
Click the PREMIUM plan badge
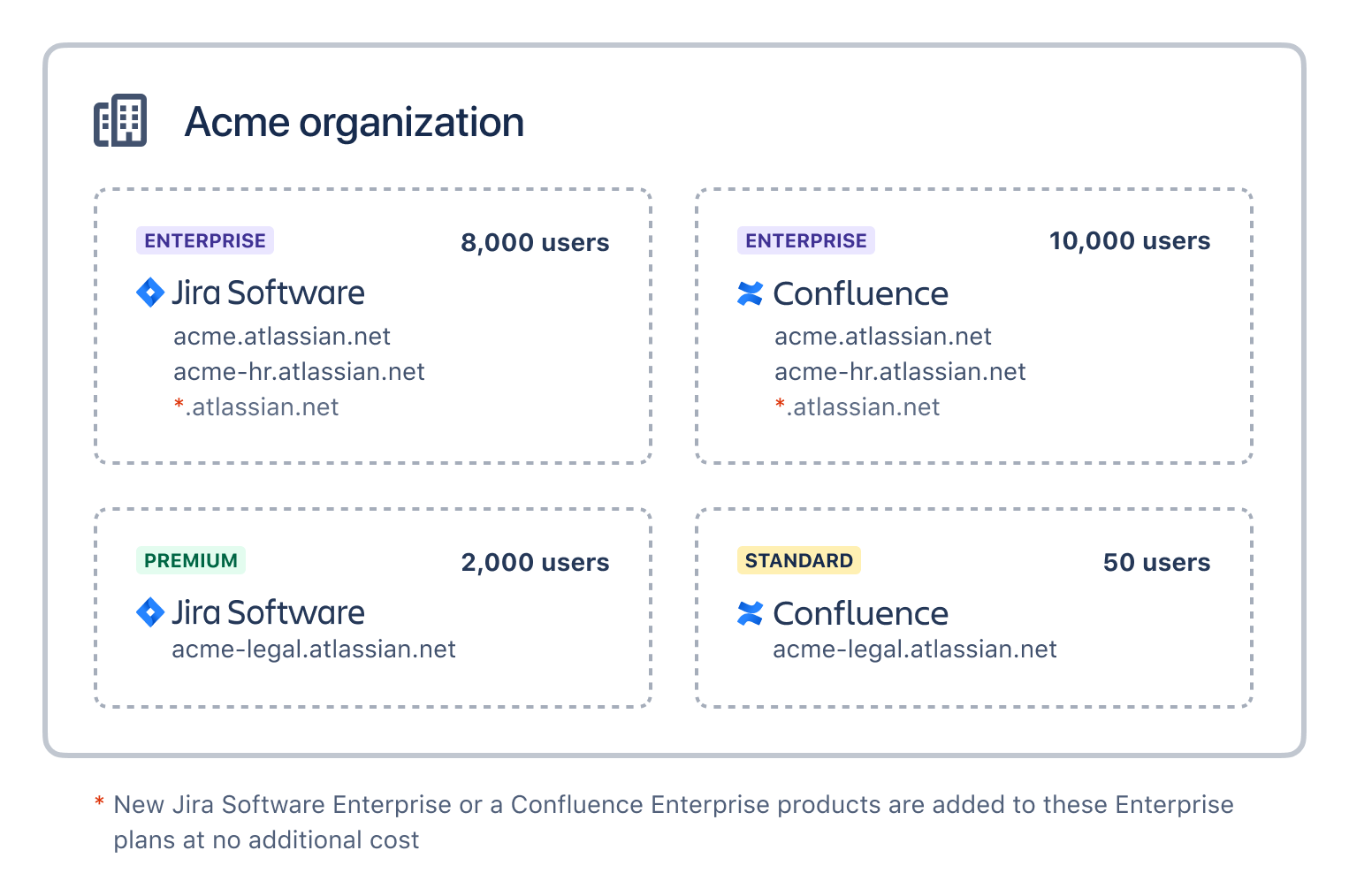(191, 560)
